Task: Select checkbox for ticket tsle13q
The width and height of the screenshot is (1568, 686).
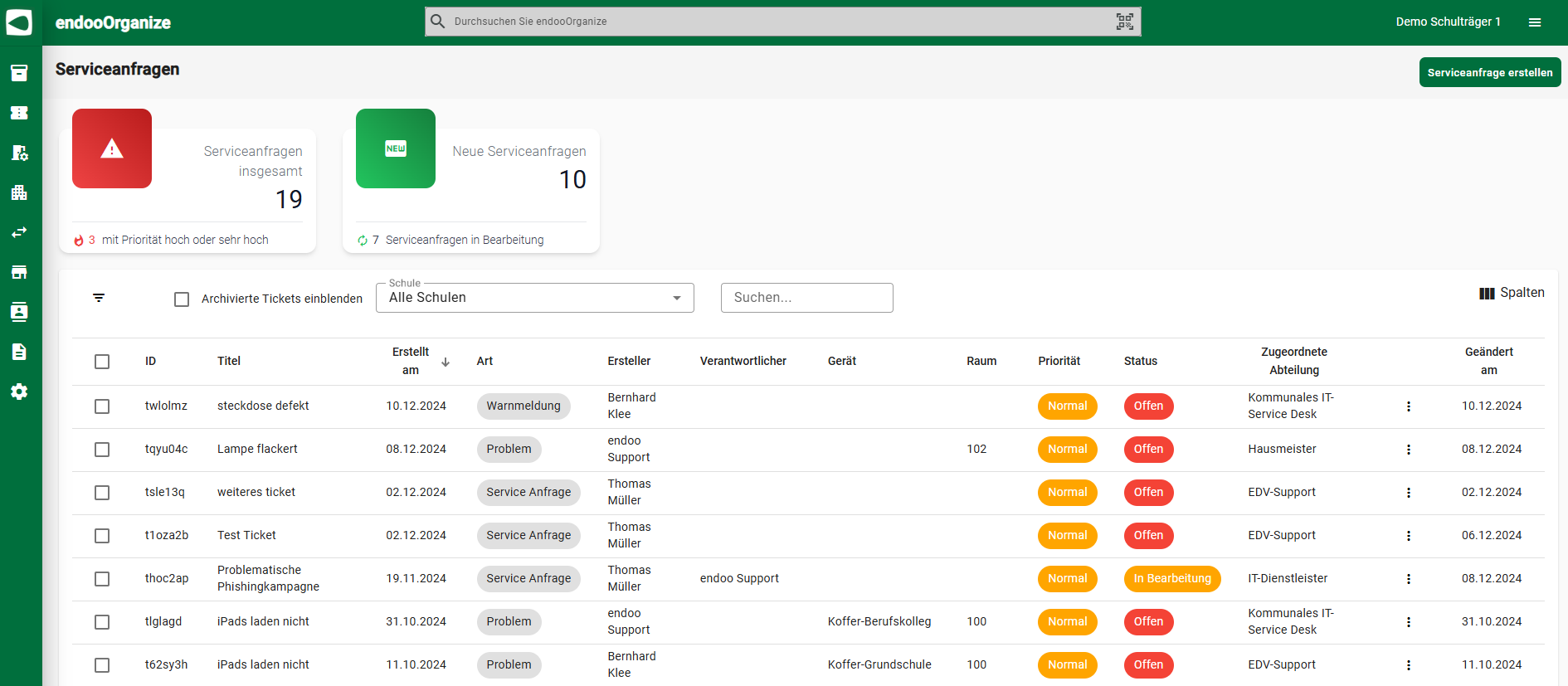Action: point(102,493)
